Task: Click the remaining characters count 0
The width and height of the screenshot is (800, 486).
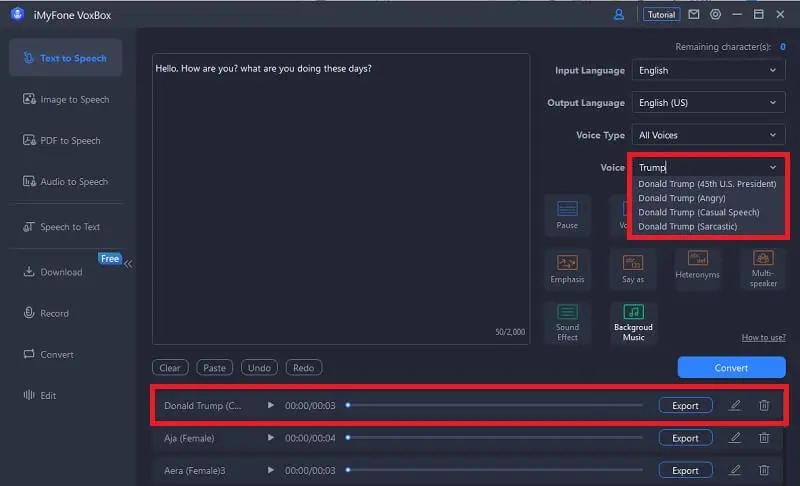Action: coord(782,46)
